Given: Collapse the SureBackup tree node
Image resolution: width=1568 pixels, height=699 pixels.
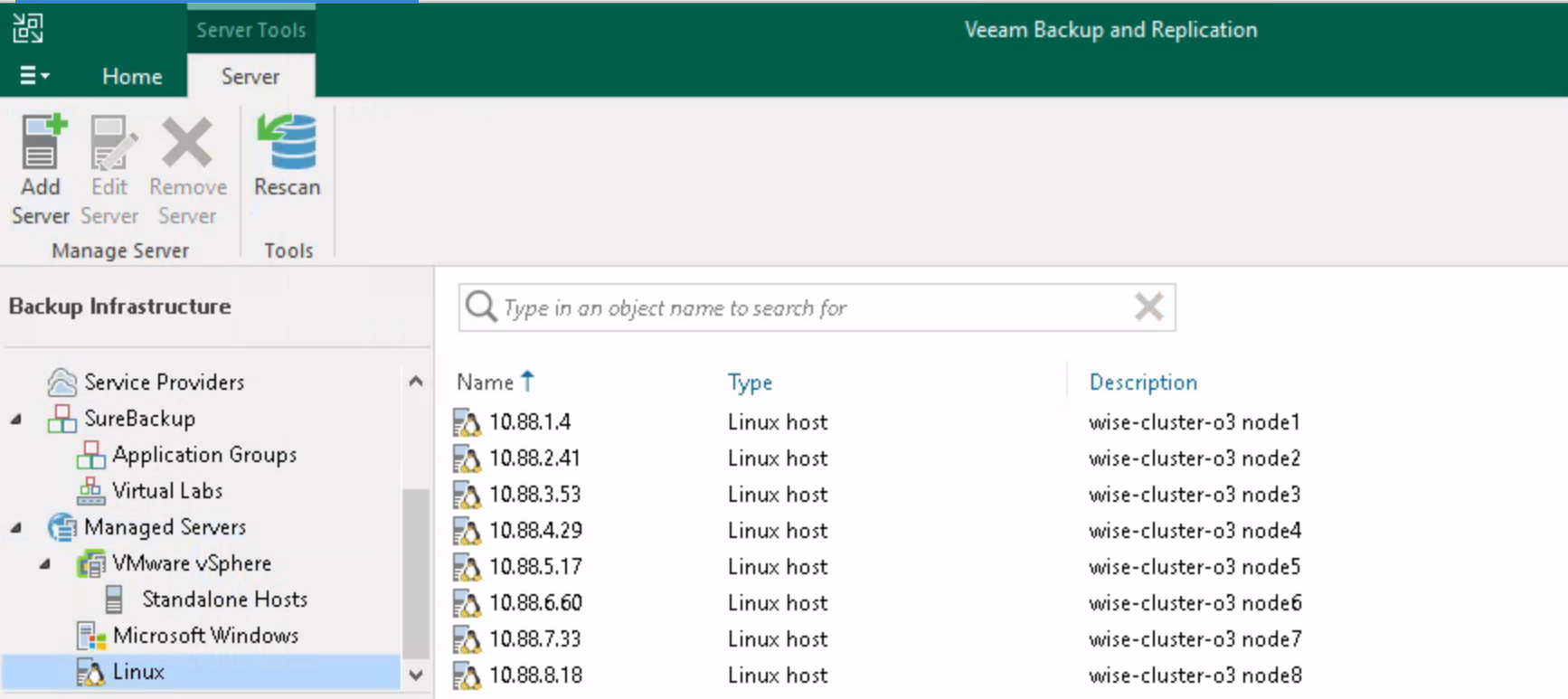Looking at the screenshot, I should click(16, 419).
